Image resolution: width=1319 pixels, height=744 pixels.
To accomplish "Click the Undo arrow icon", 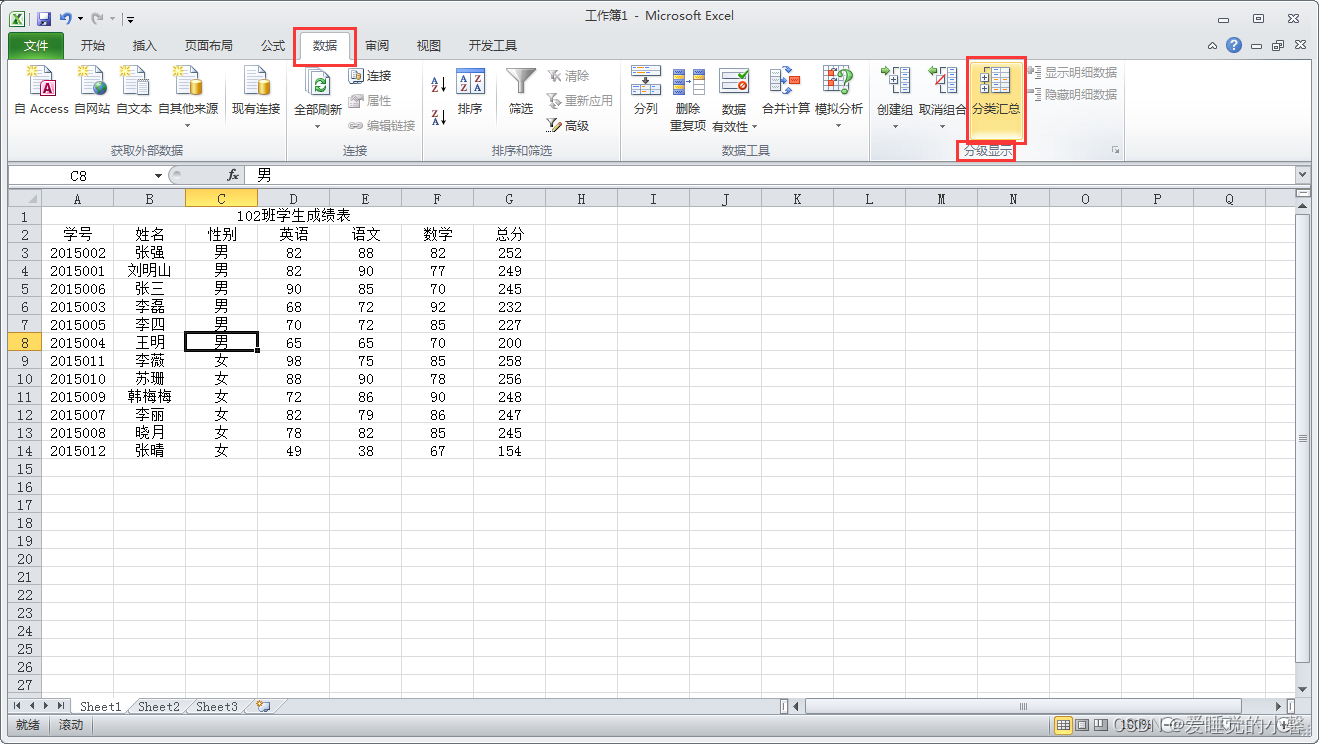I will (66, 18).
